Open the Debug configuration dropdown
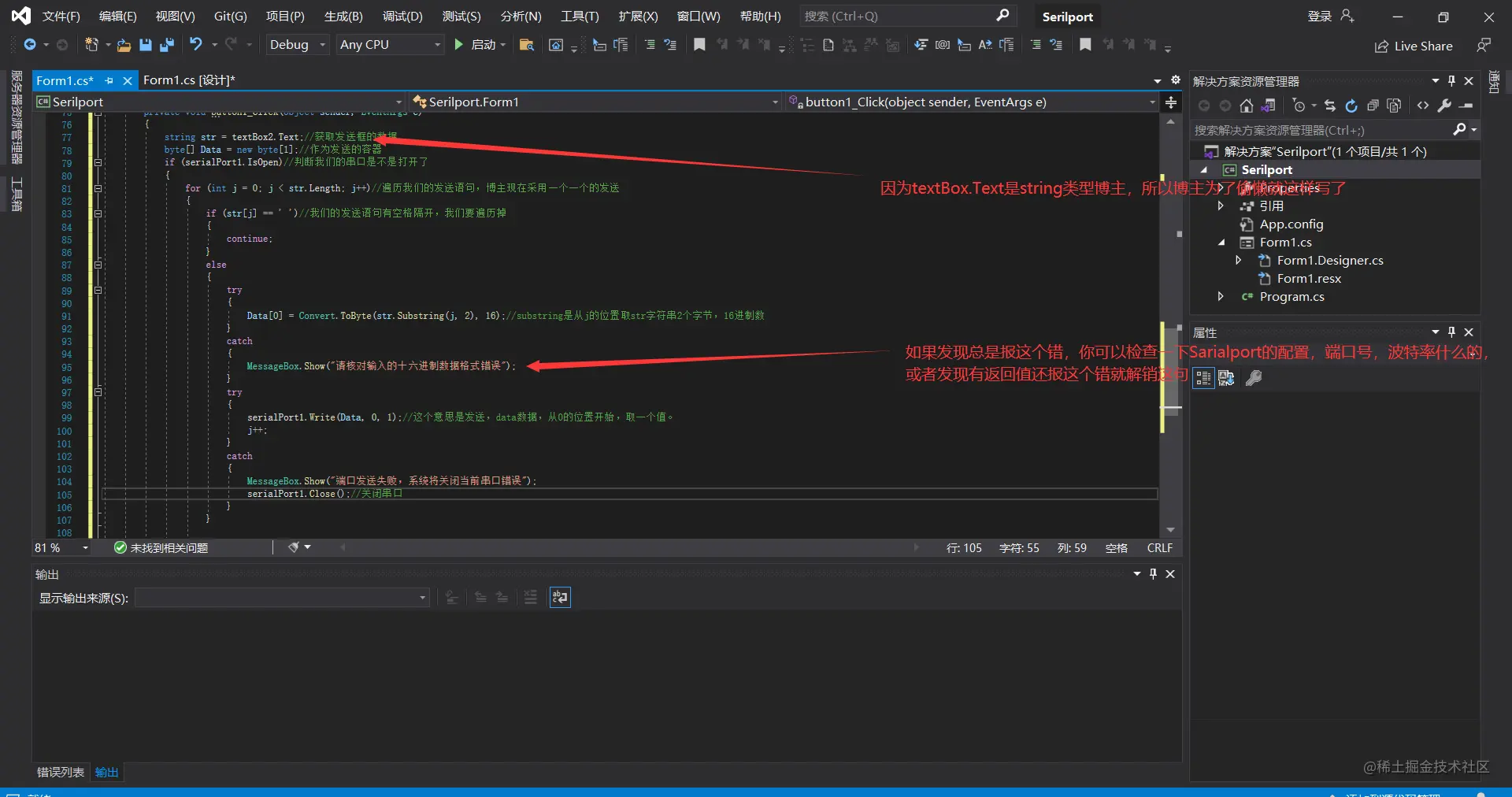Screen dimensions: 1512x797 click(x=298, y=45)
